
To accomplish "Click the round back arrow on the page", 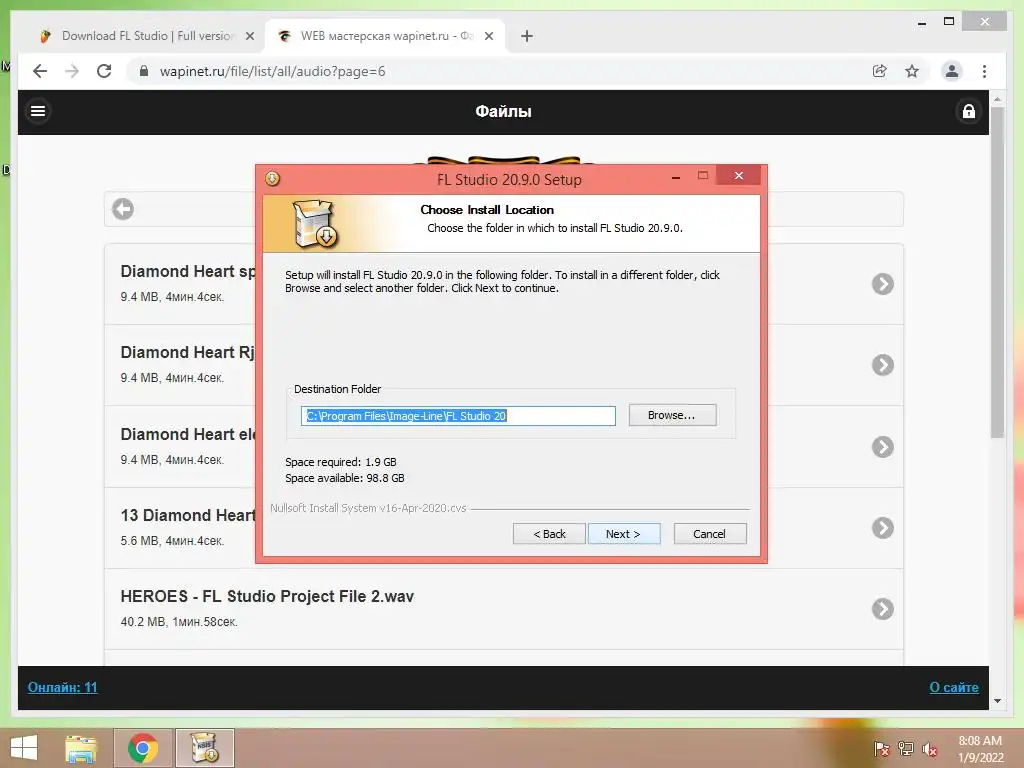I will (x=123, y=209).
